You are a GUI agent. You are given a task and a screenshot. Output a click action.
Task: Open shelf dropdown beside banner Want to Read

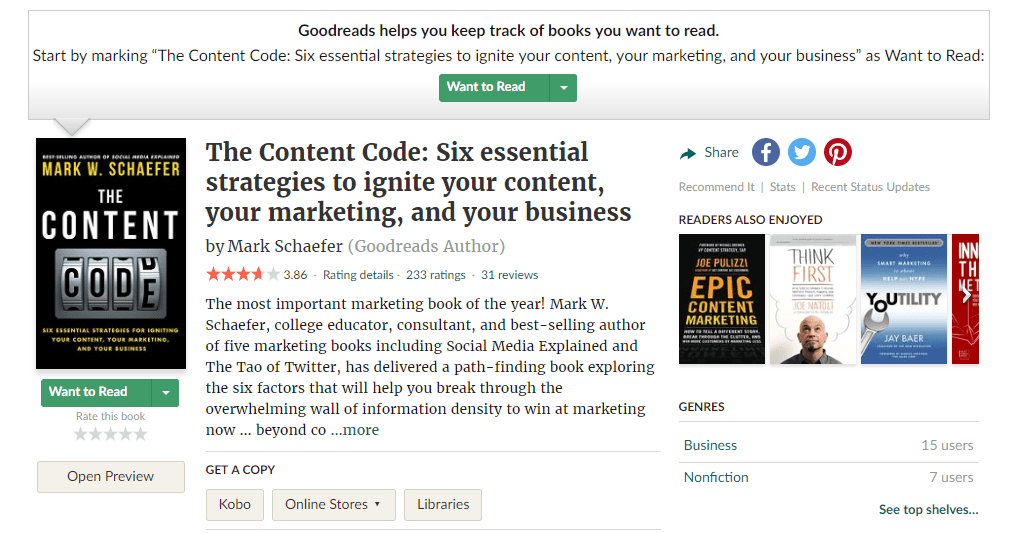tap(563, 88)
